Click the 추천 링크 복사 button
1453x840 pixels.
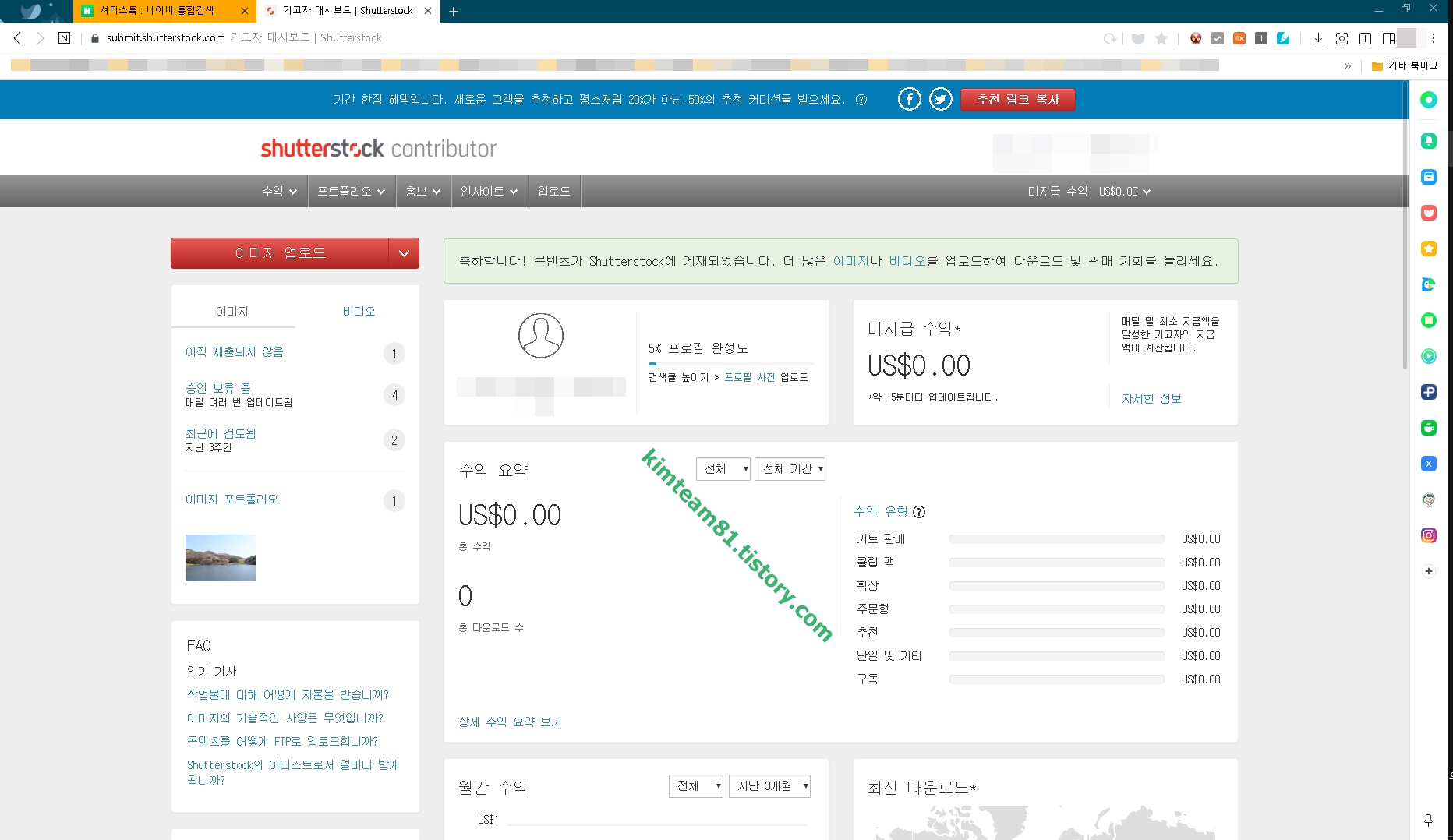[1018, 100]
